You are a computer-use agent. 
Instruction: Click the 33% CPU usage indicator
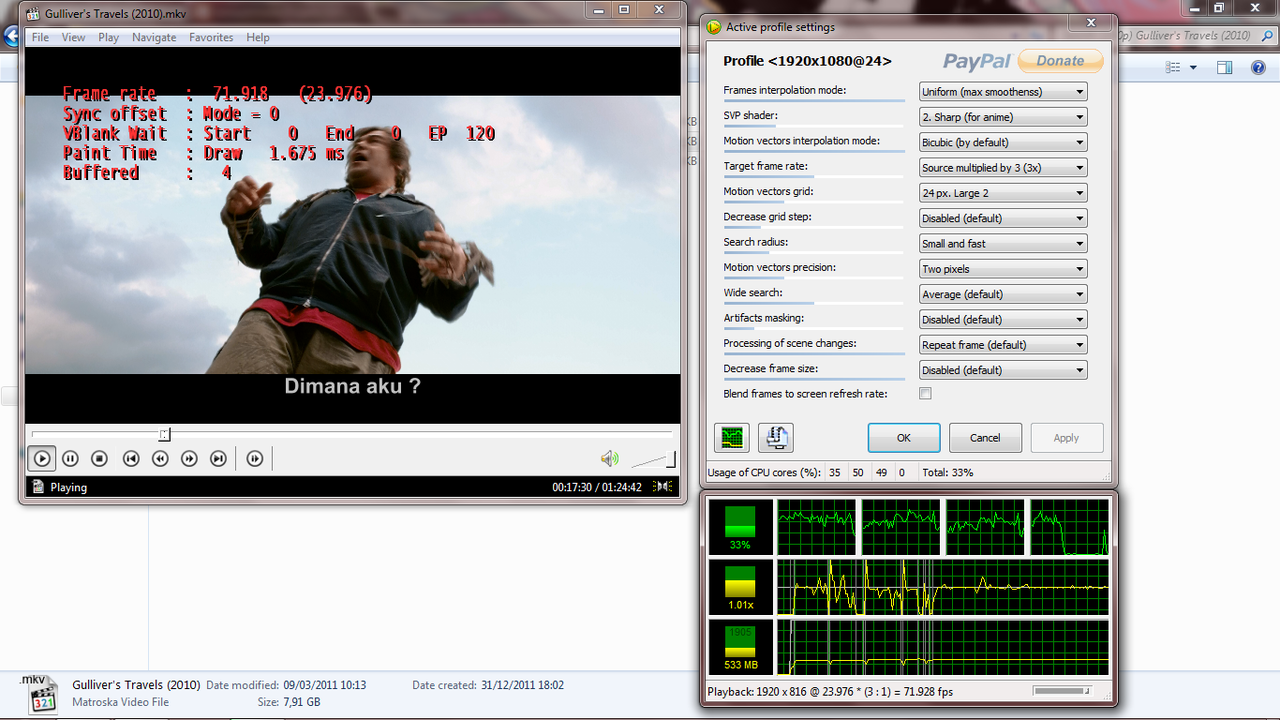coord(740,527)
